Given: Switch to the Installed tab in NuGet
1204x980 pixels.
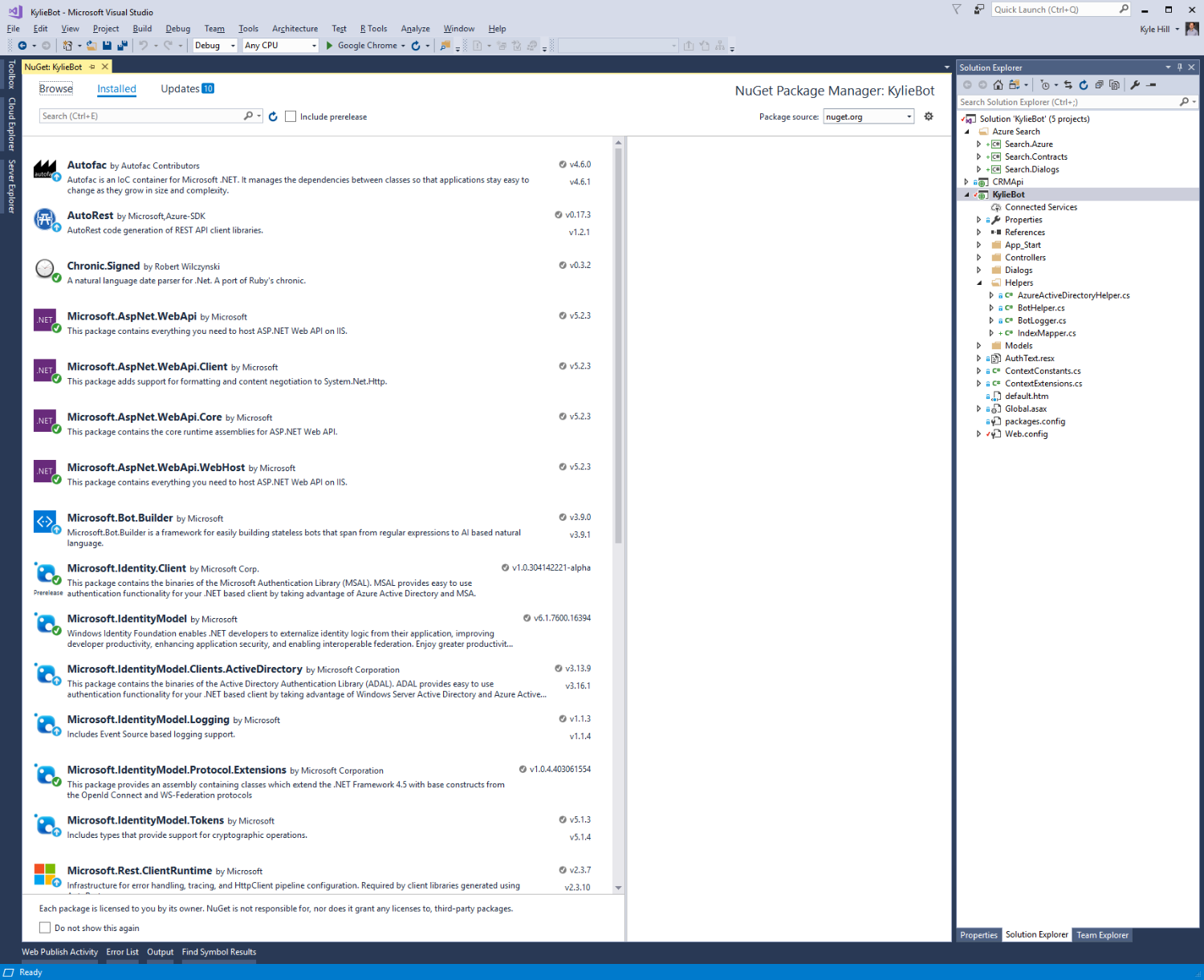Looking at the screenshot, I should (x=116, y=89).
